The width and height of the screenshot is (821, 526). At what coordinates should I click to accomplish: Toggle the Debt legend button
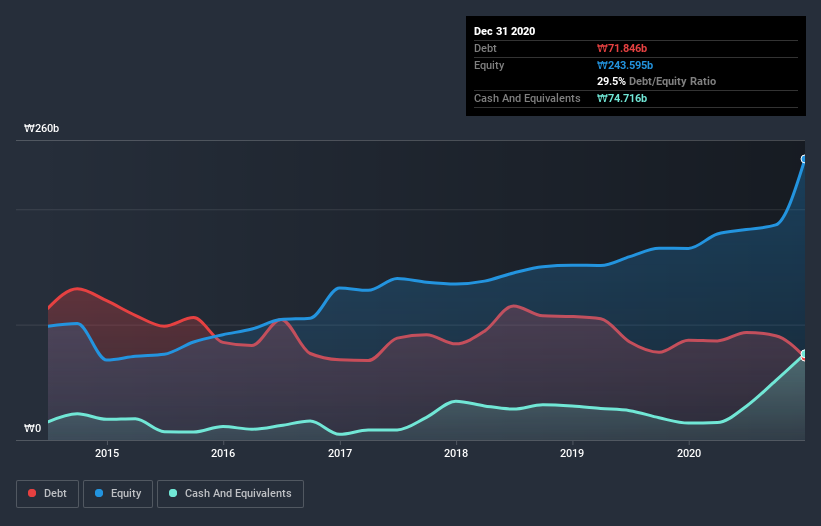click(48, 494)
